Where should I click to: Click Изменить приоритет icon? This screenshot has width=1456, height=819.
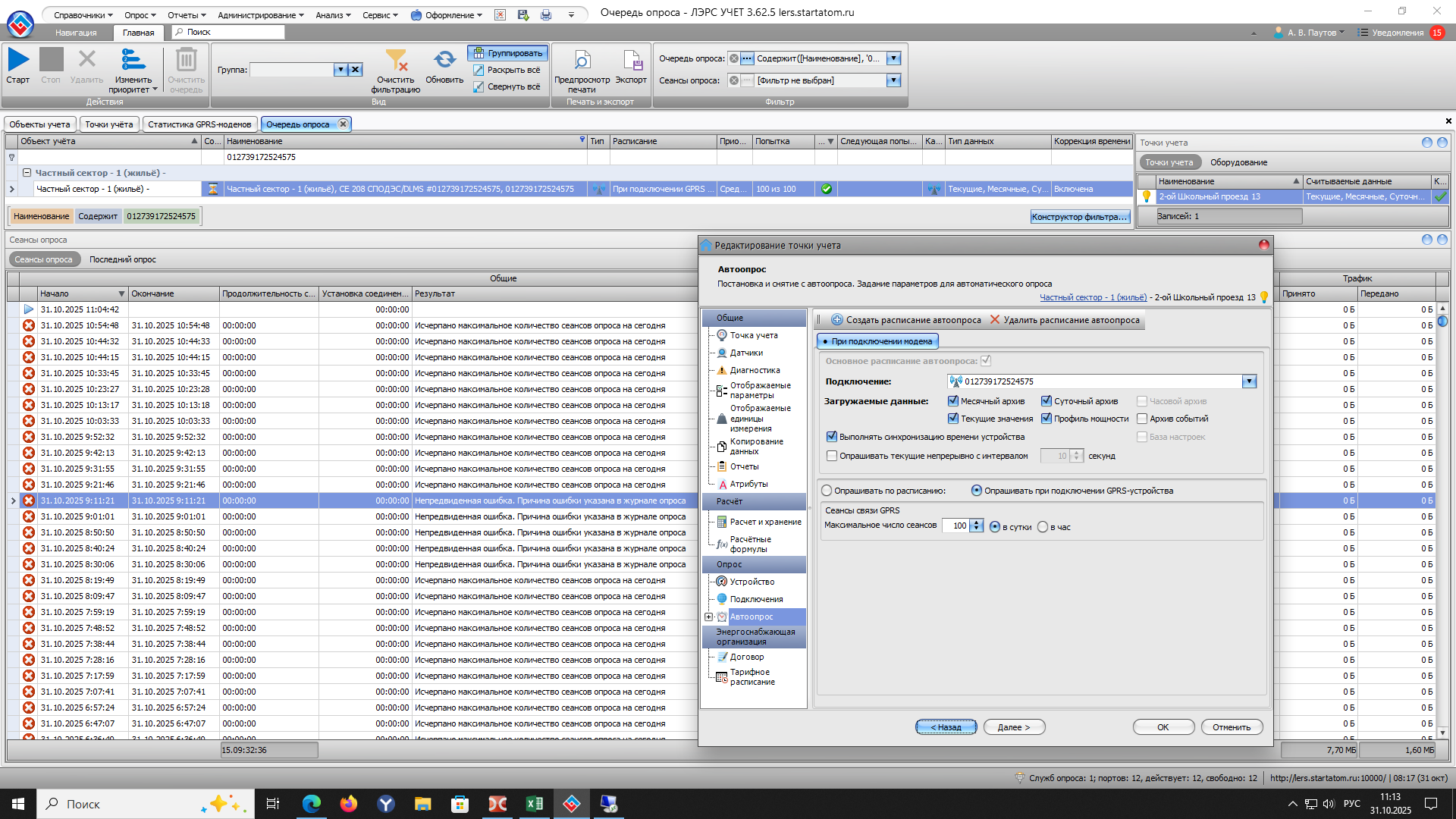pyautogui.click(x=133, y=60)
